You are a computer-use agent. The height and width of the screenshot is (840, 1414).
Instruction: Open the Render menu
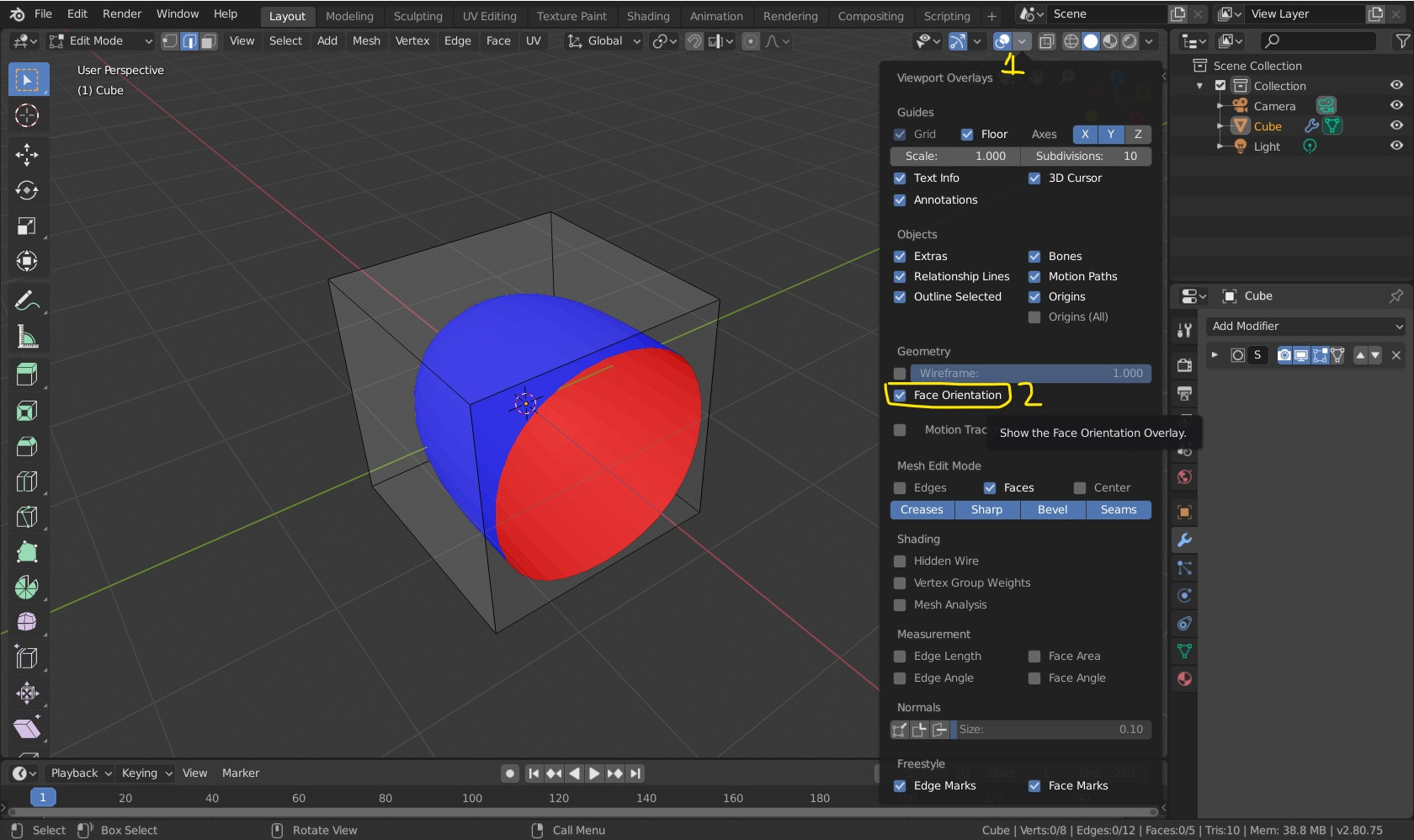click(x=122, y=14)
